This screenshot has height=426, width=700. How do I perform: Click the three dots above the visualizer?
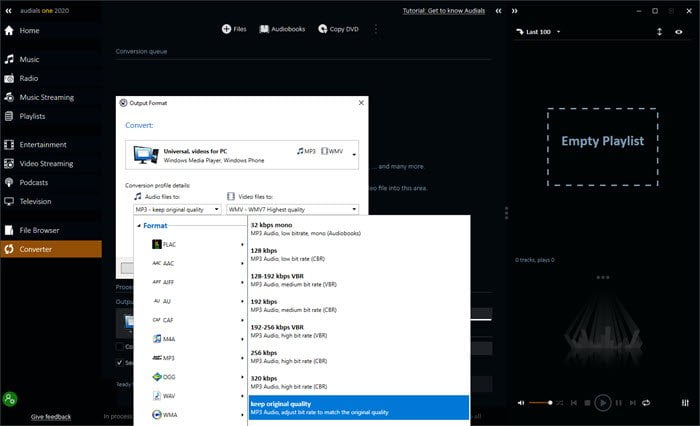tap(603, 277)
